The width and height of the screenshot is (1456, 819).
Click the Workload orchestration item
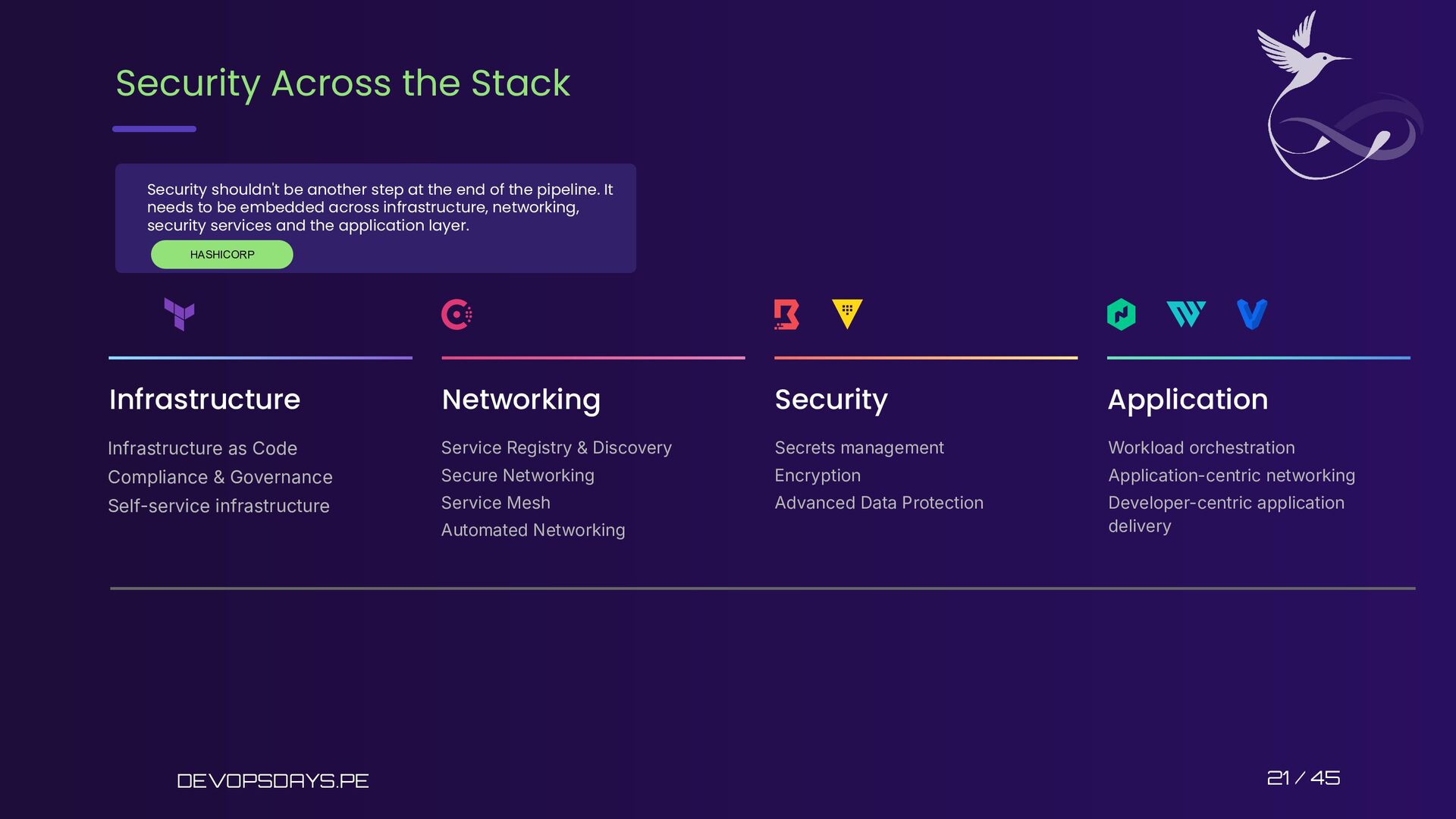1201,448
